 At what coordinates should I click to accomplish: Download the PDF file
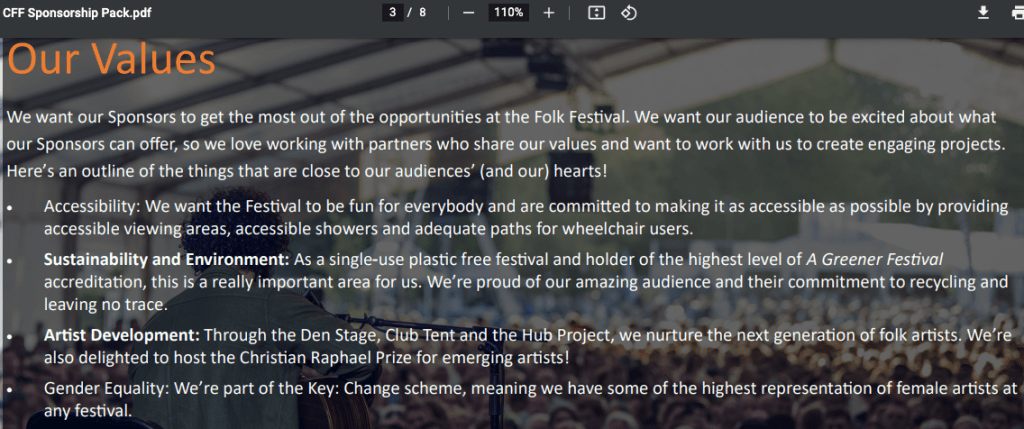[983, 12]
